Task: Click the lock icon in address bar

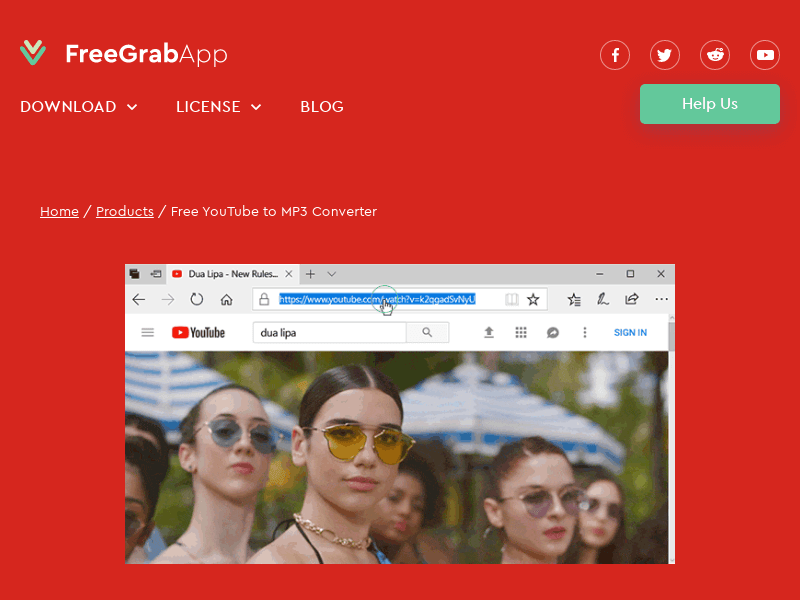Action: coord(264,299)
